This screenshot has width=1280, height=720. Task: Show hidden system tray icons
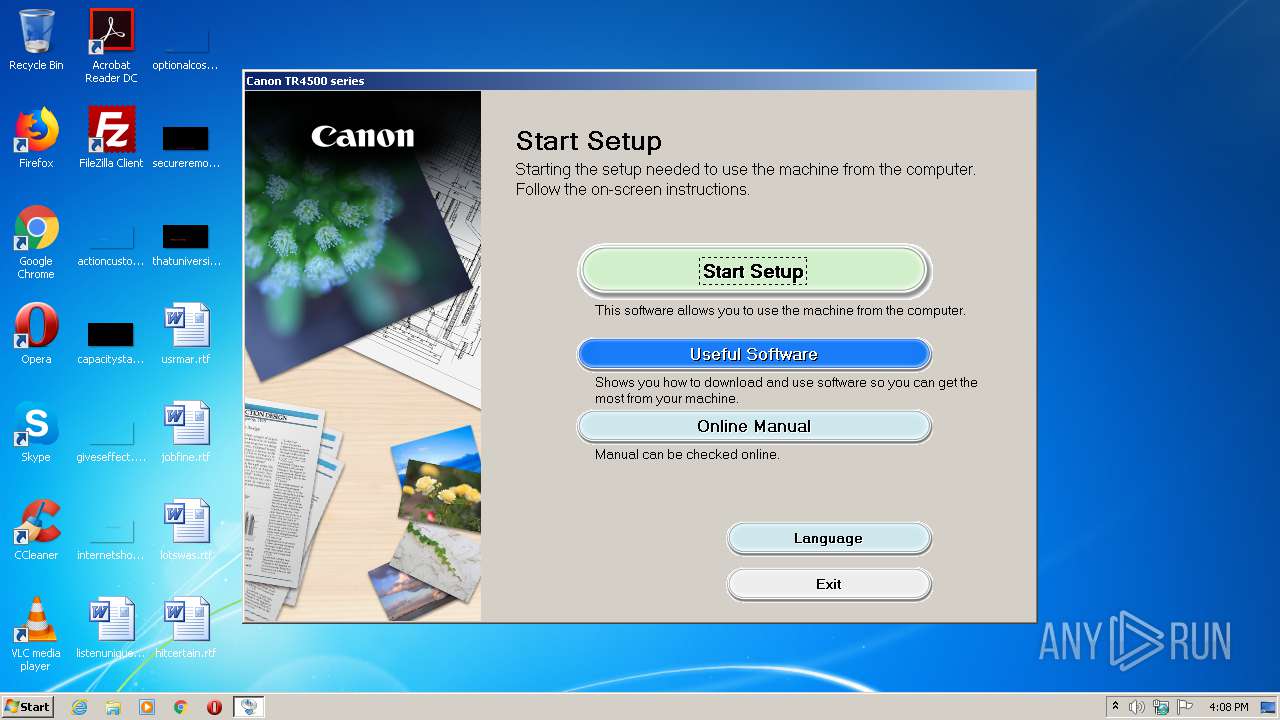coord(1115,707)
